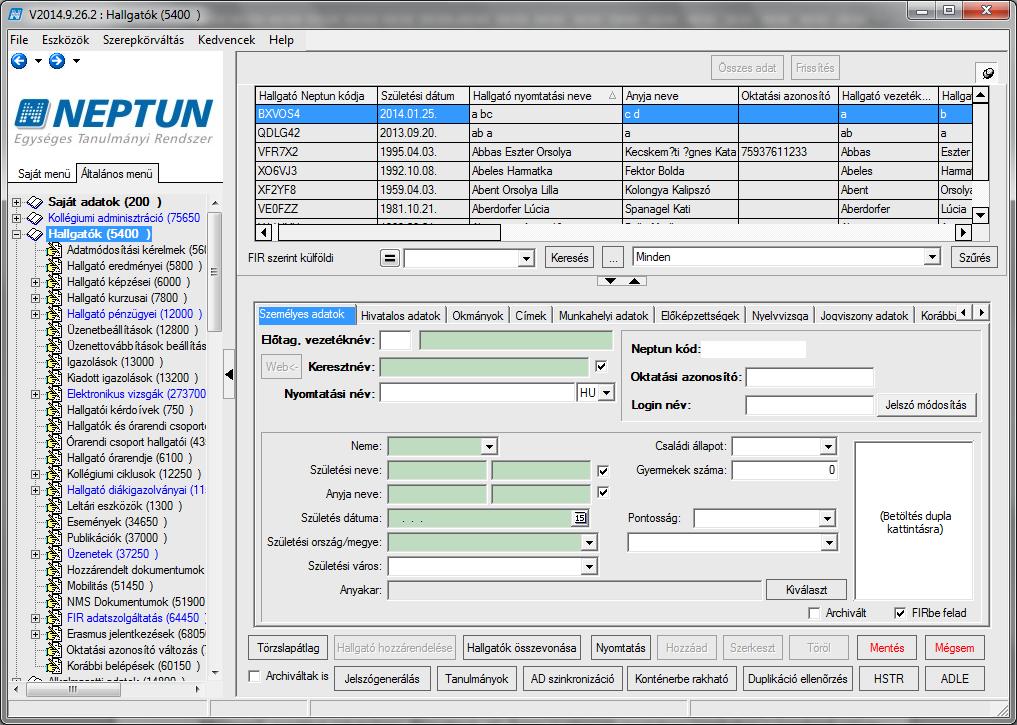Uncheck the FIRbe felad checkbox
Screen dimensions: 1017x725
tap(900, 613)
